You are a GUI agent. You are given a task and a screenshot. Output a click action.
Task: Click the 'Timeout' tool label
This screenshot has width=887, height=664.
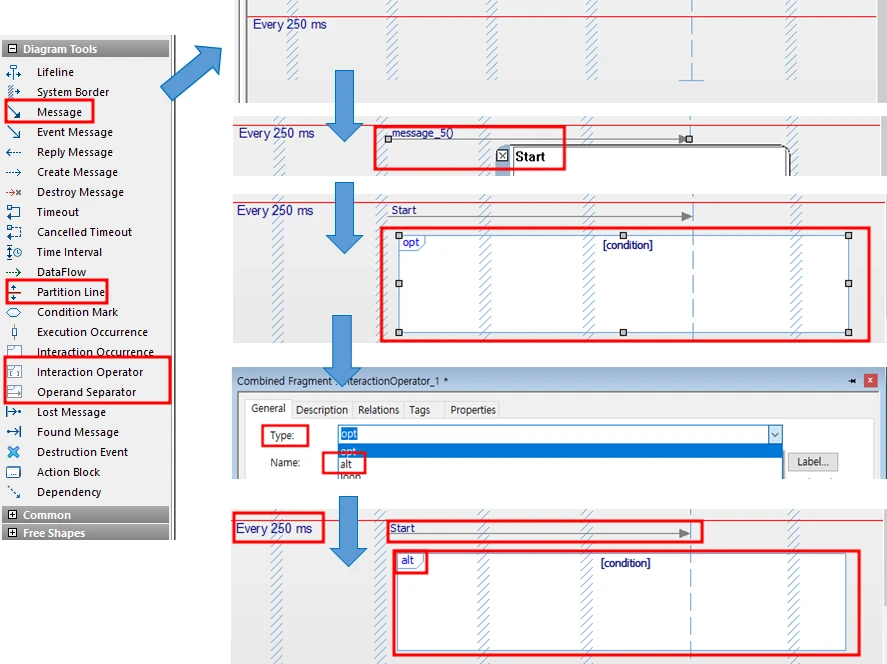tap(58, 212)
